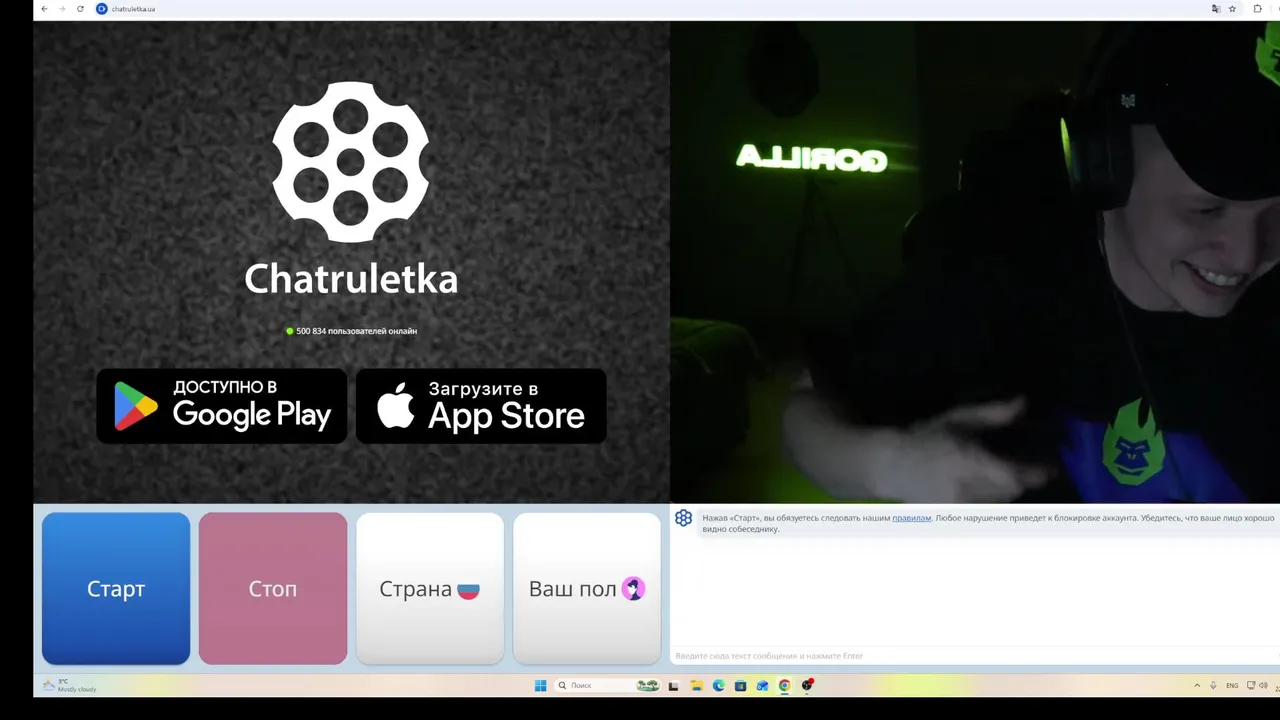
Task: Click the translate page icon
Action: pyautogui.click(x=1216, y=9)
